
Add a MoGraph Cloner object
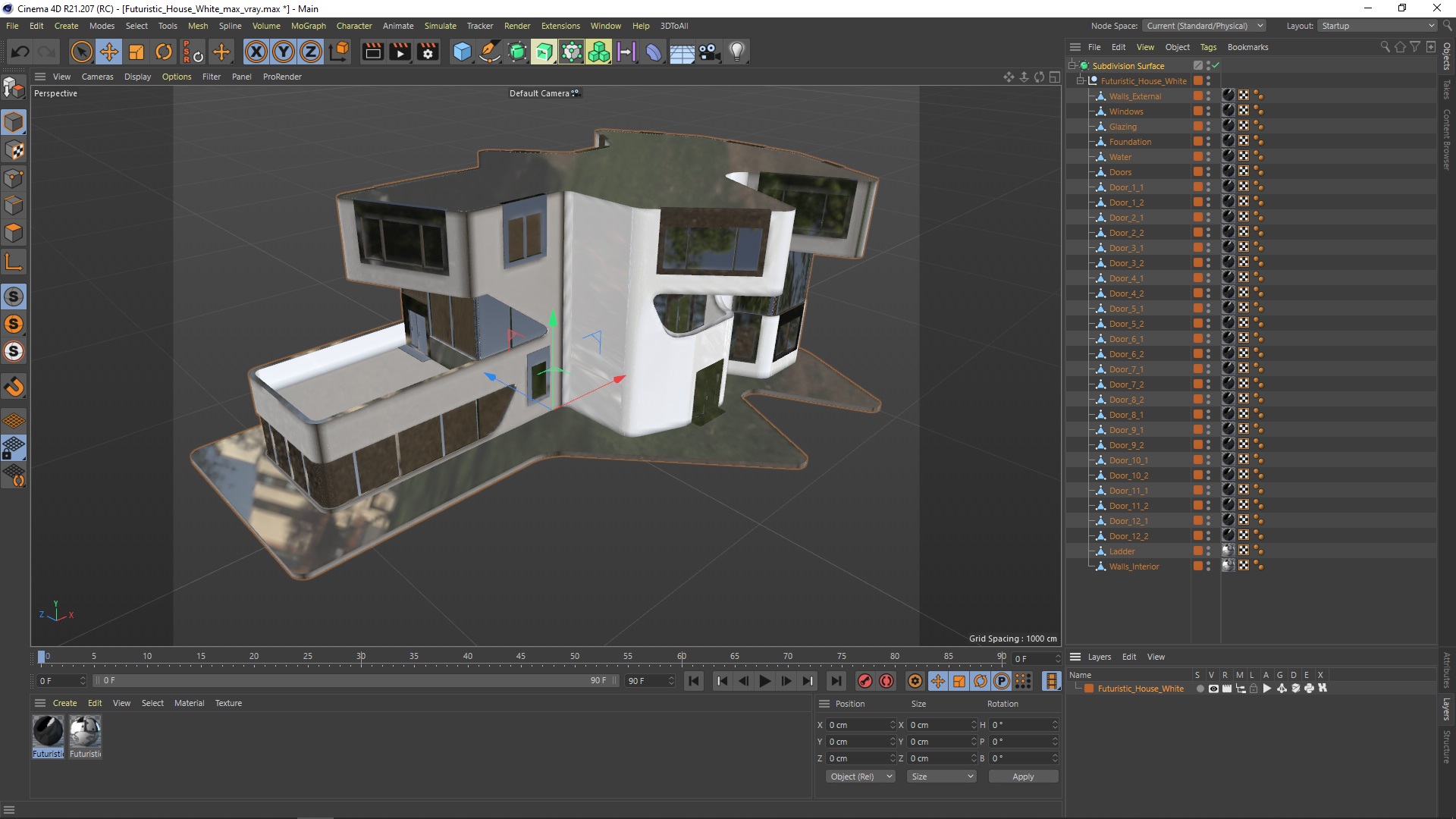[598, 52]
